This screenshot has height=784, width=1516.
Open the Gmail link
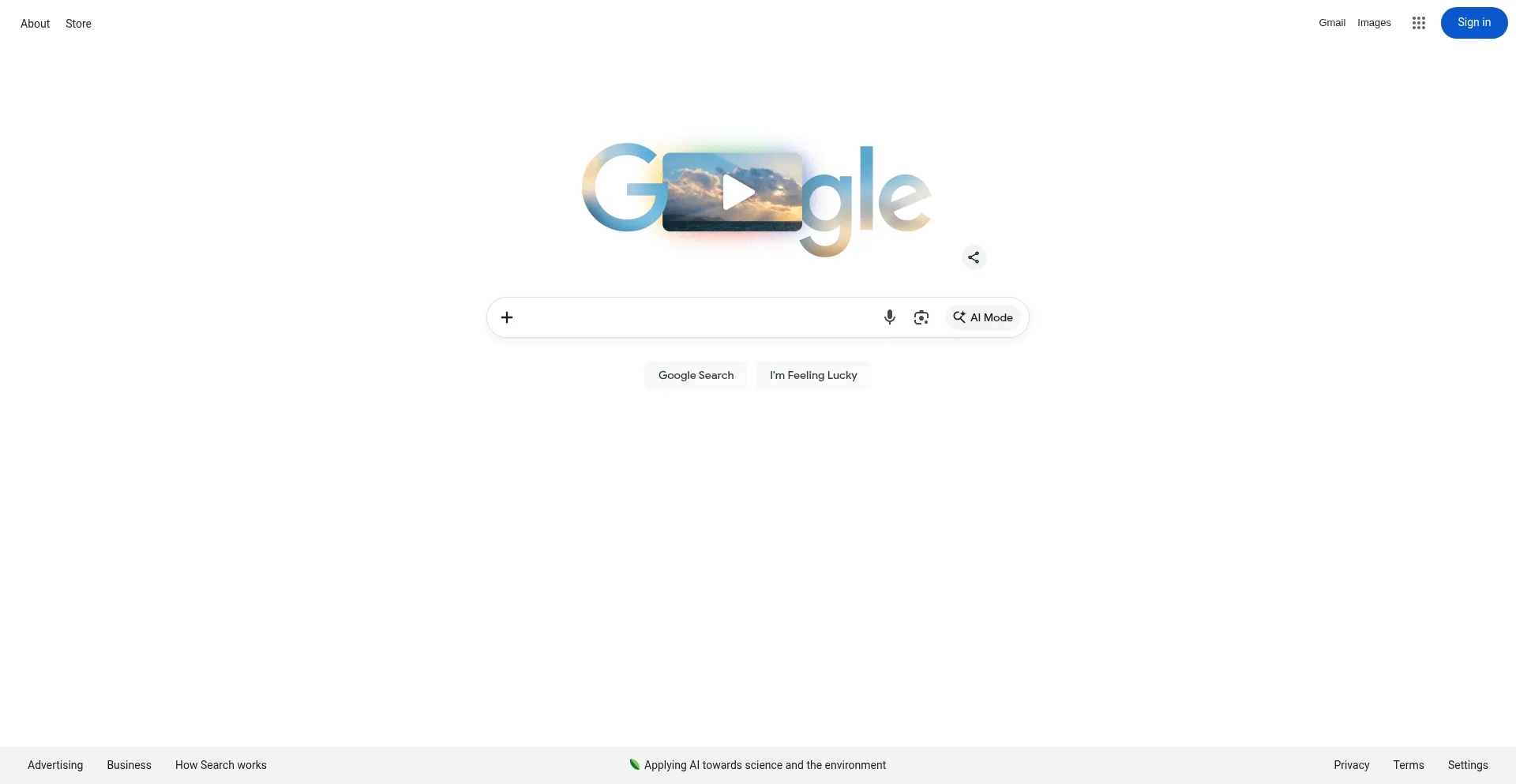click(1331, 23)
